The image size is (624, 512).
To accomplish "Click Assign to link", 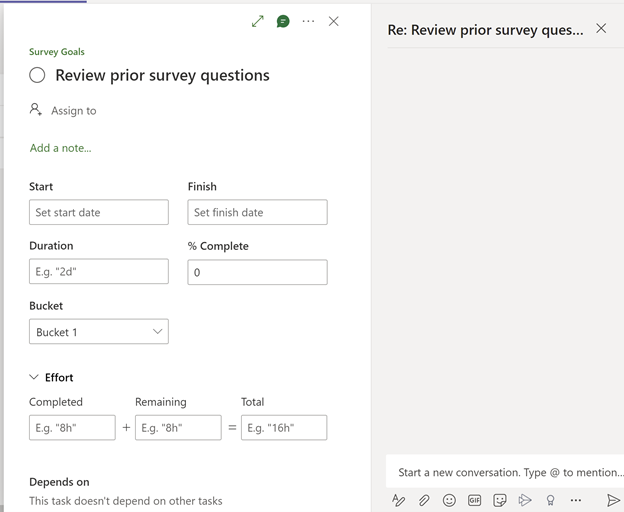I will click(73, 111).
